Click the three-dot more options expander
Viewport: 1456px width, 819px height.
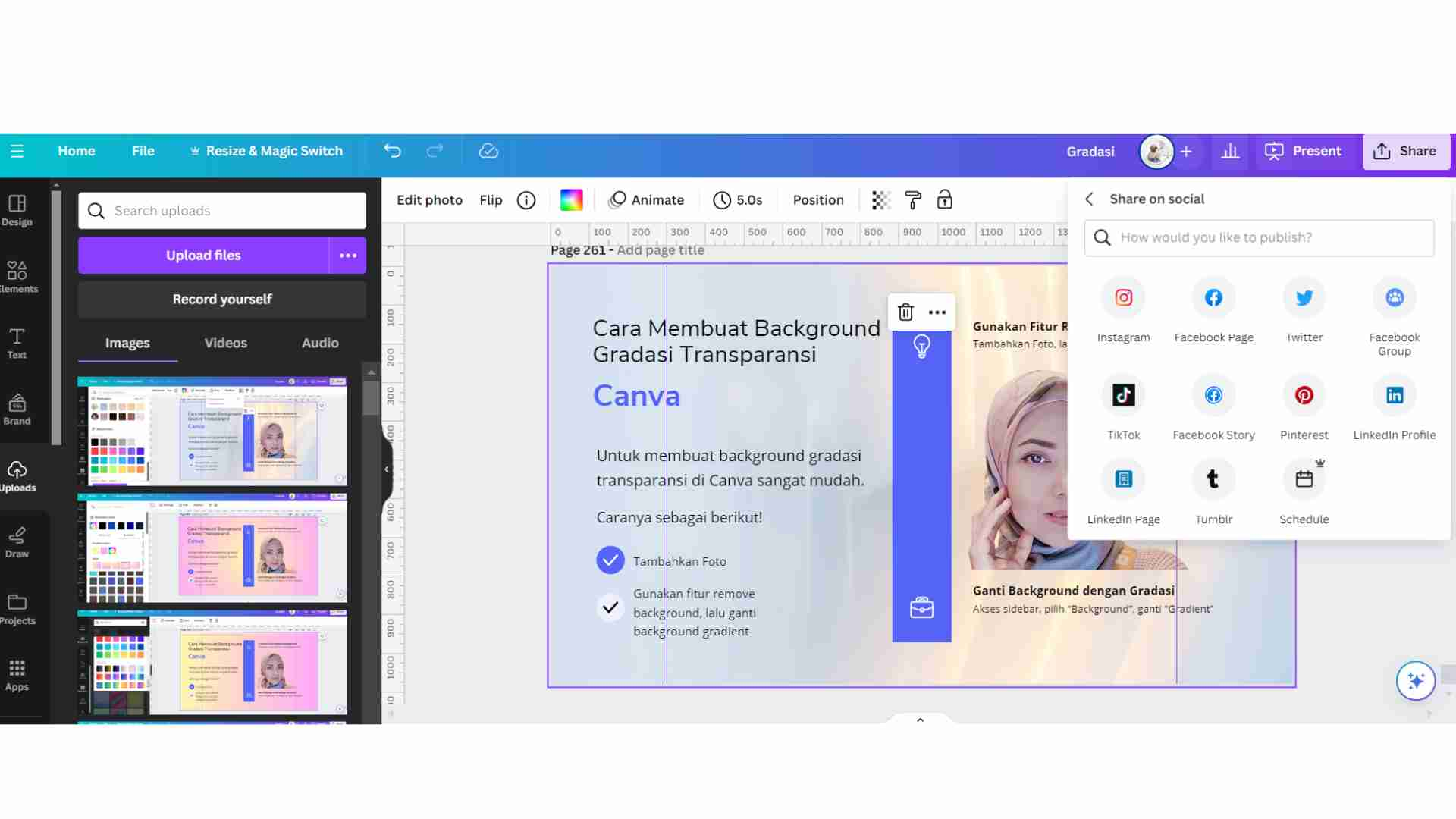pyautogui.click(x=937, y=310)
